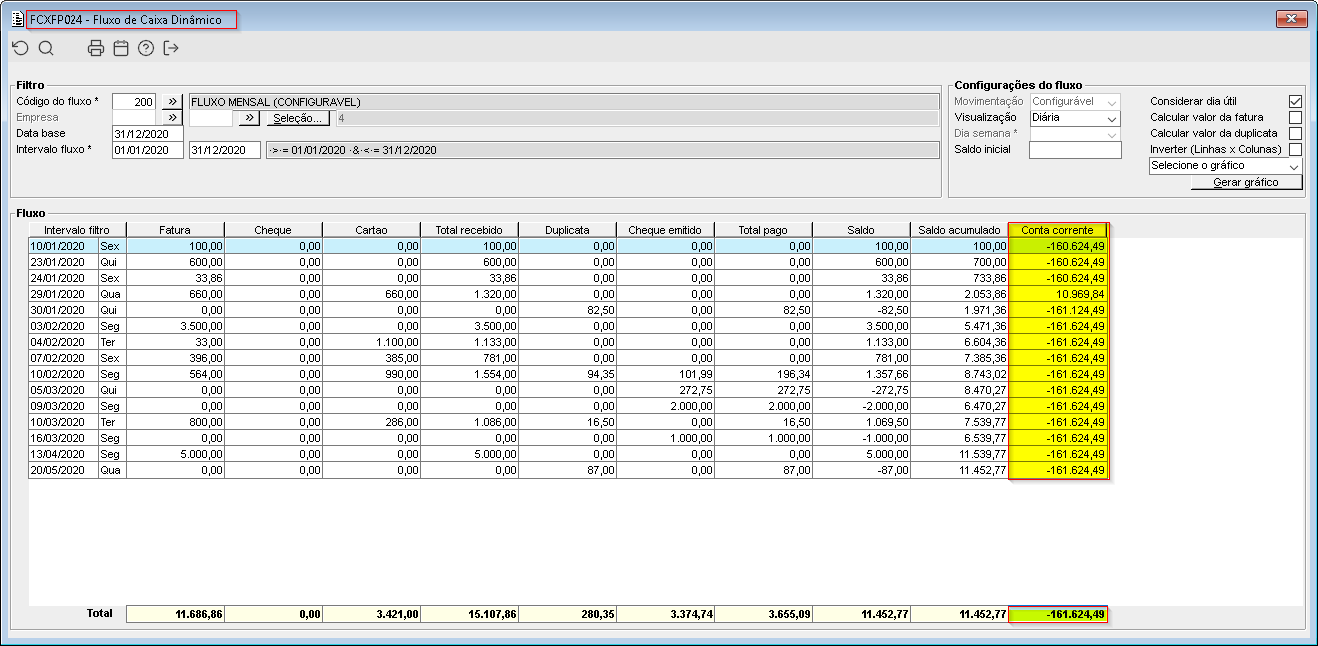Click the Total recebido column header

tap(469, 230)
